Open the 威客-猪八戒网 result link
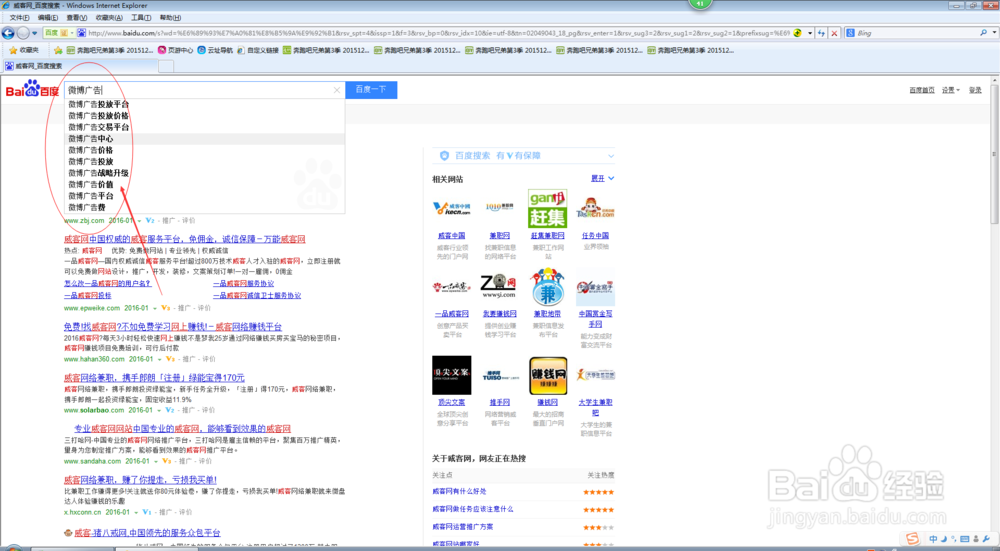 coord(147,533)
